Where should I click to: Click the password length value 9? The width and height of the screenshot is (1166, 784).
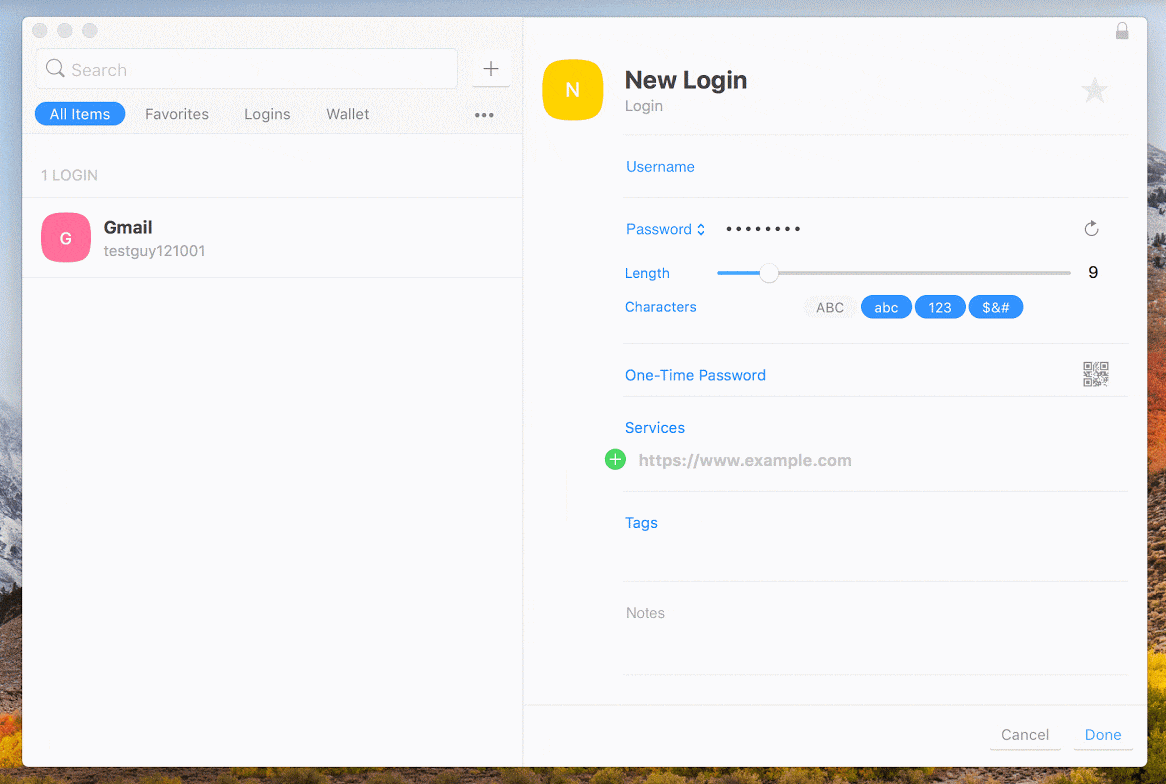(x=1093, y=272)
